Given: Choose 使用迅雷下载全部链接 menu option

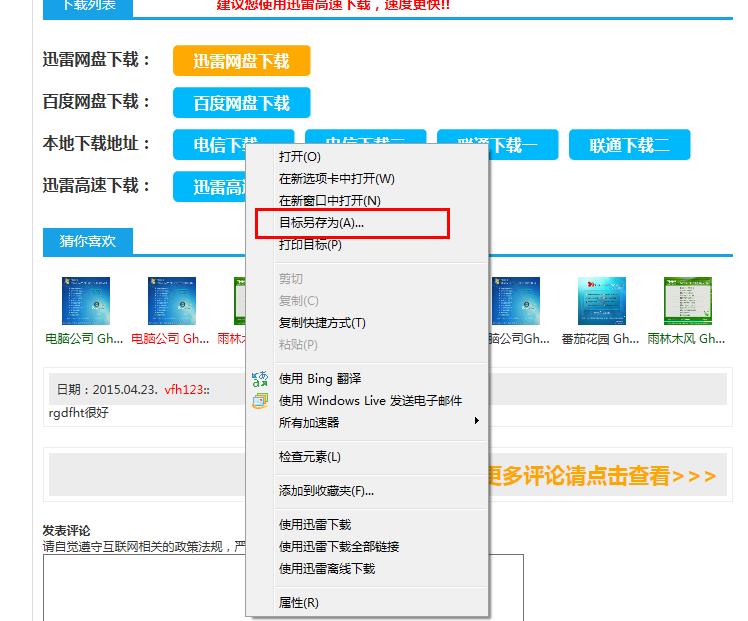Looking at the screenshot, I should 339,547.
